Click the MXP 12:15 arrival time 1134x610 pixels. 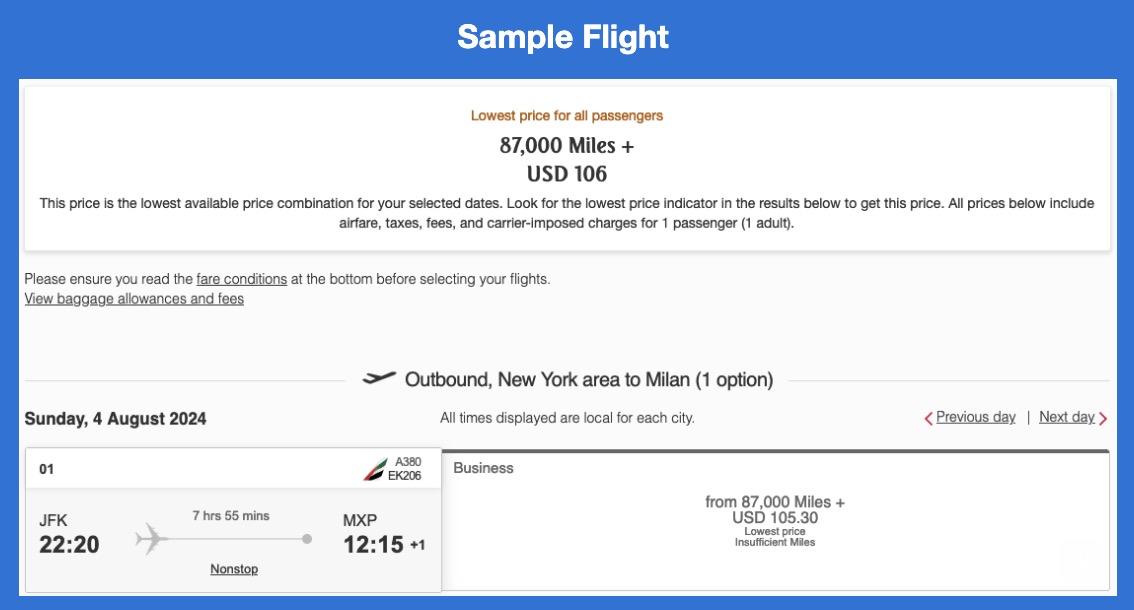coord(374,544)
